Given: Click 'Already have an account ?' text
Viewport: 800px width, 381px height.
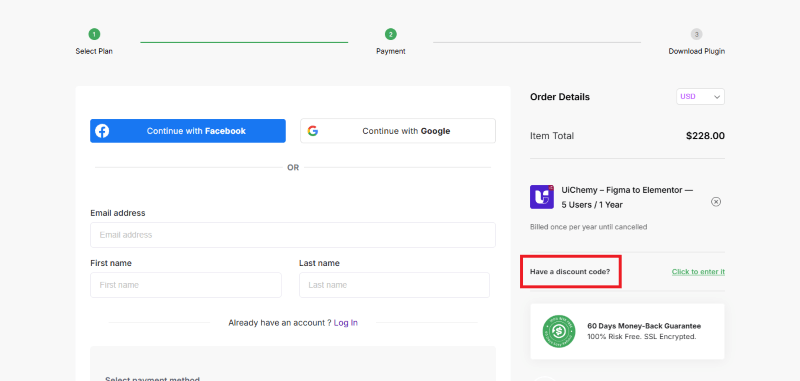Looking at the screenshot, I should click(280, 323).
